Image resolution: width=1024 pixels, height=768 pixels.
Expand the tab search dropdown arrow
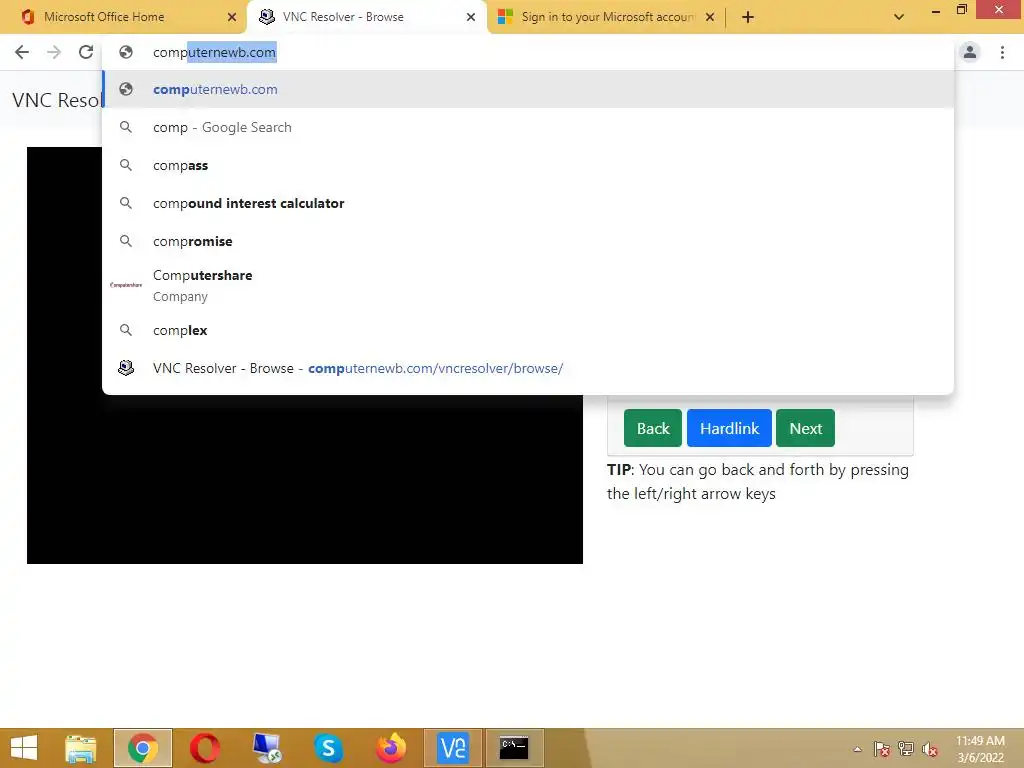899,17
